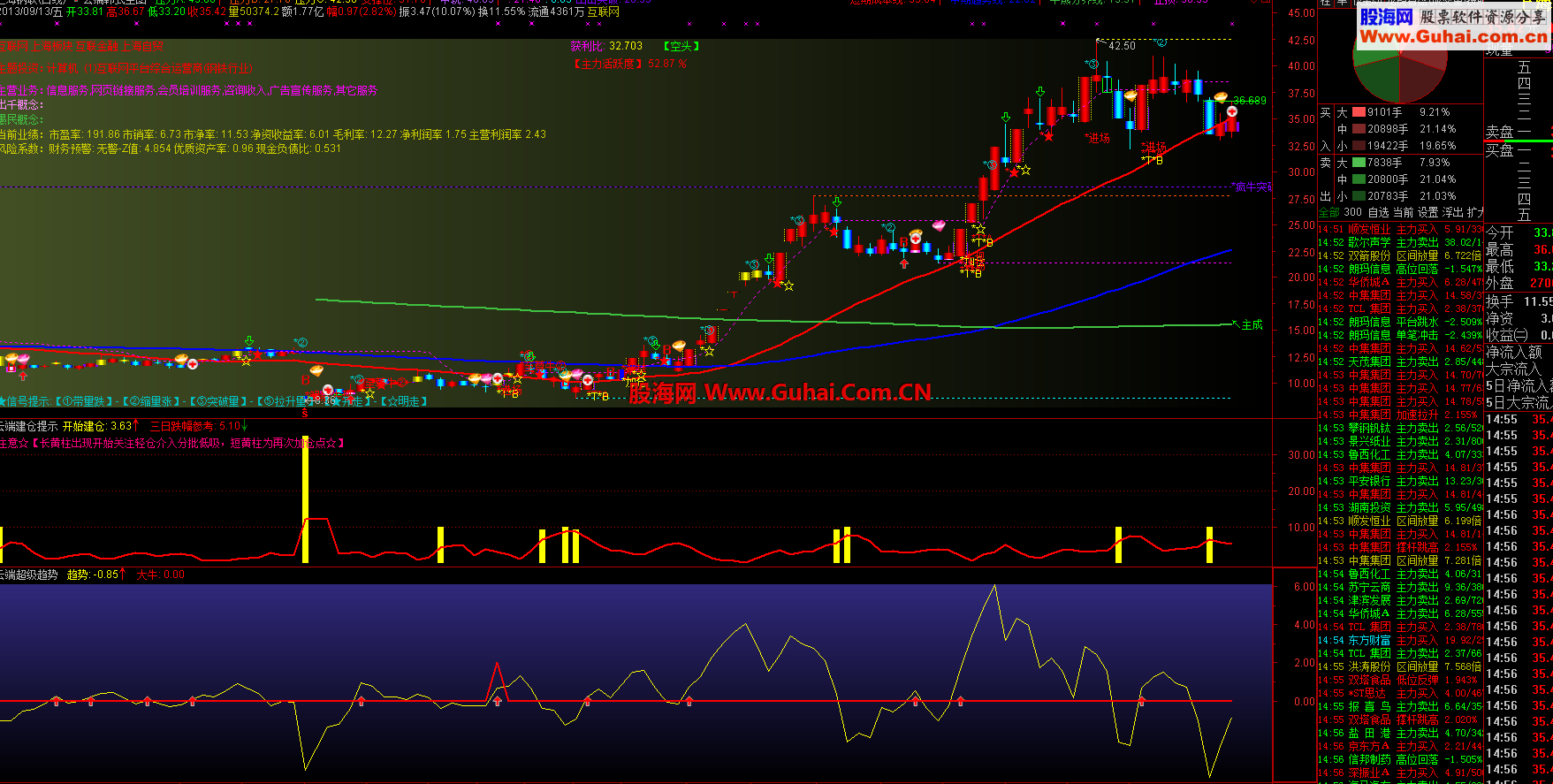Select the 深振业A 主力买入 row

[x=1401, y=773]
